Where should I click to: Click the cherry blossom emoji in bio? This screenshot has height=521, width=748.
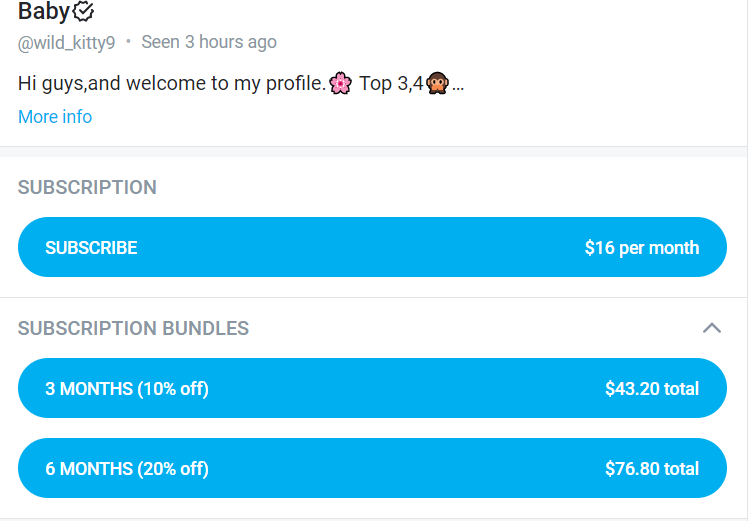tap(340, 83)
